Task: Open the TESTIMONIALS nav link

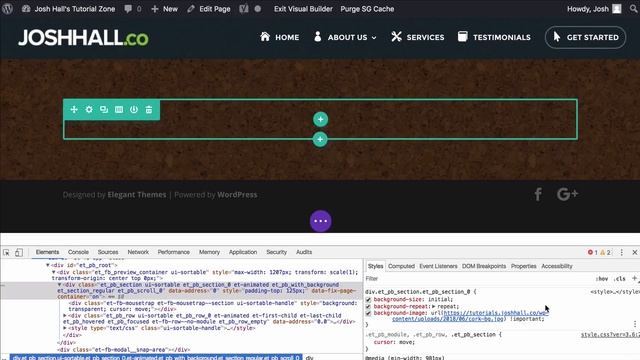Action: coord(494,37)
